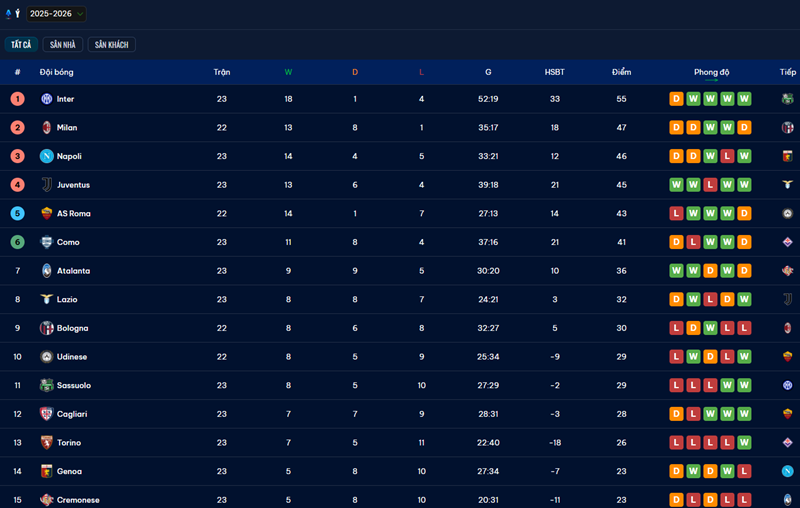The image size is (800, 508).
Task: Click the Serie A league icon
Action: (12, 14)
